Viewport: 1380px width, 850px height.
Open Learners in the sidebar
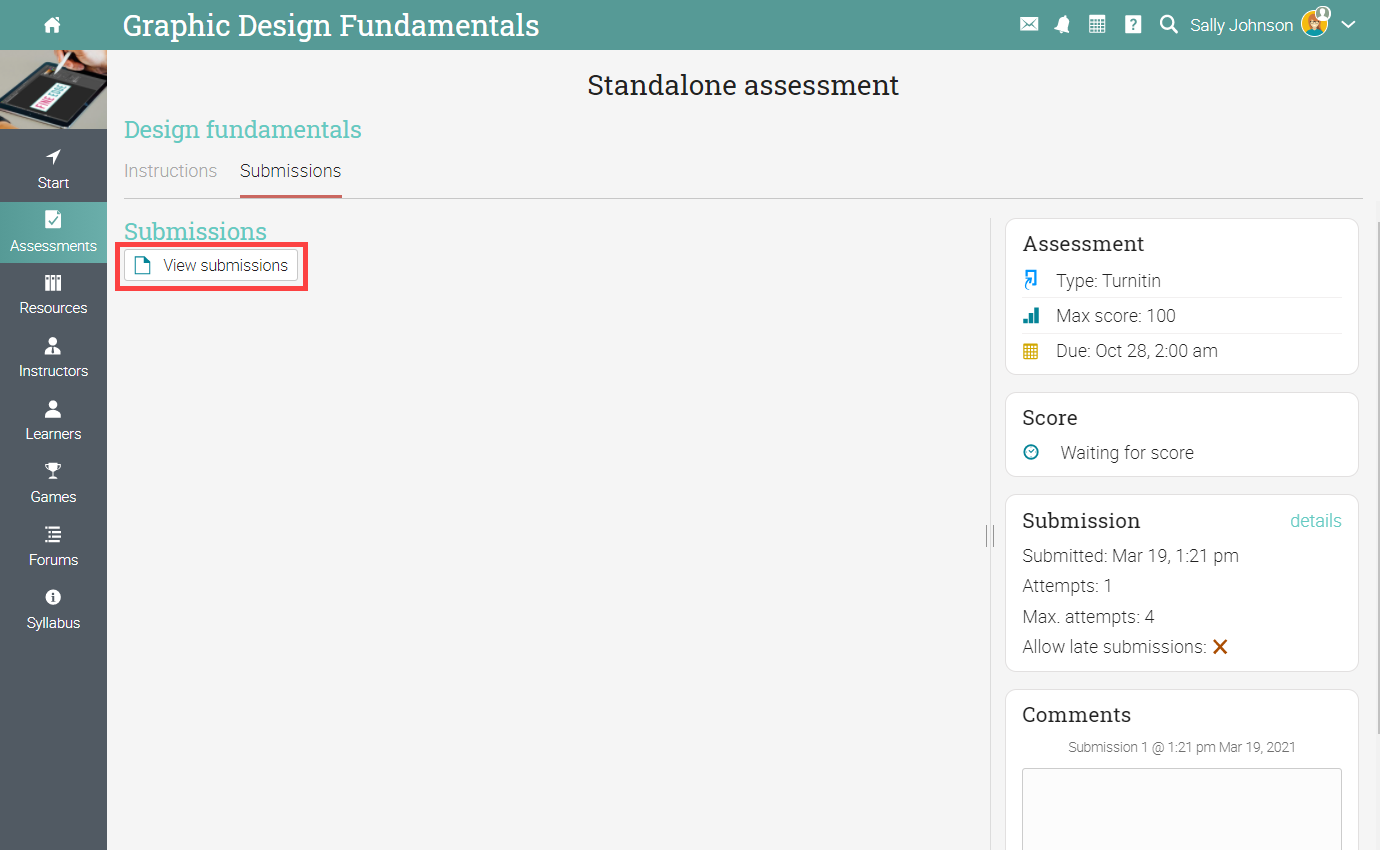(53, 421)
